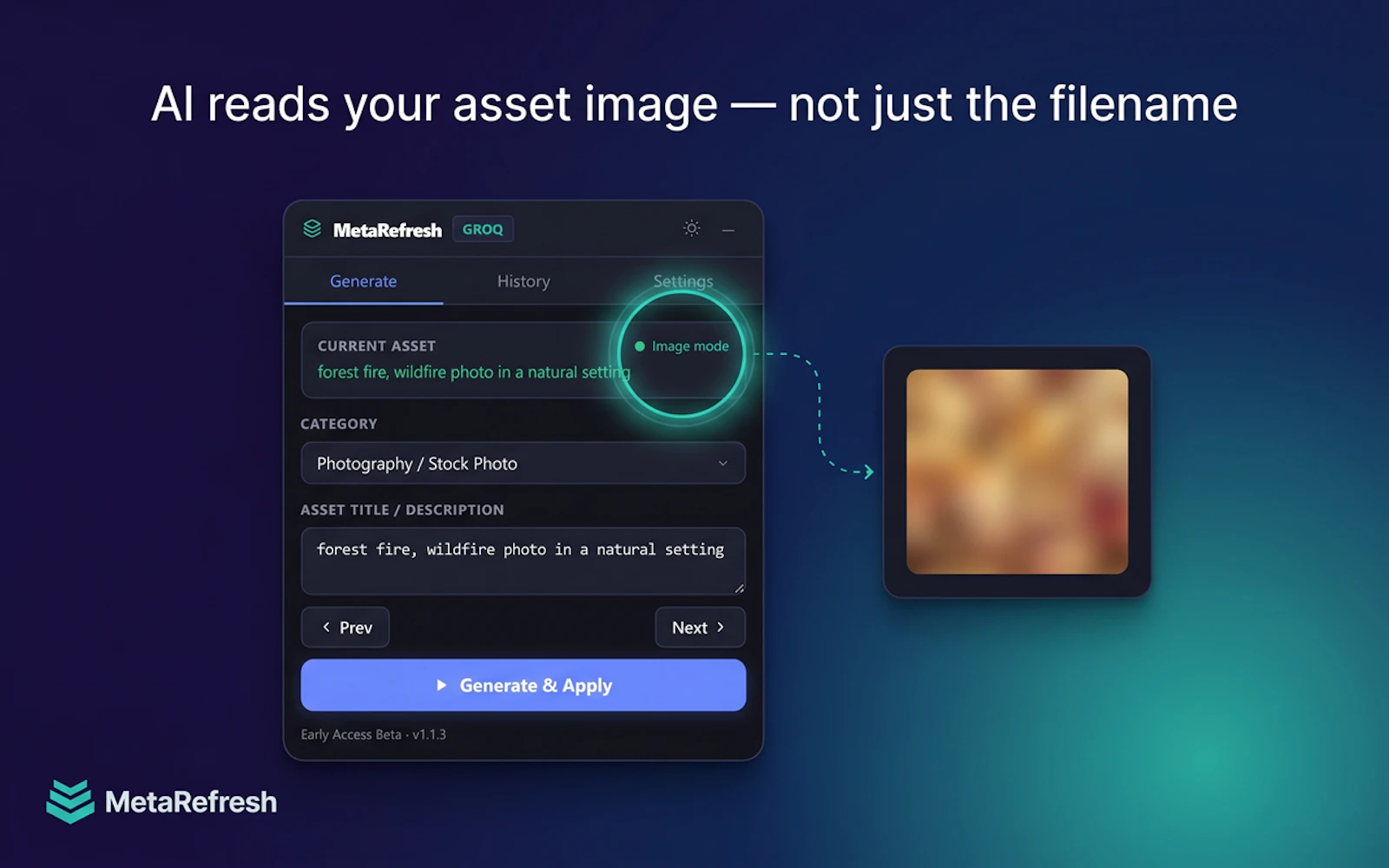
Task: Toggle the light/dark theme sun icon
Action: 692,228
